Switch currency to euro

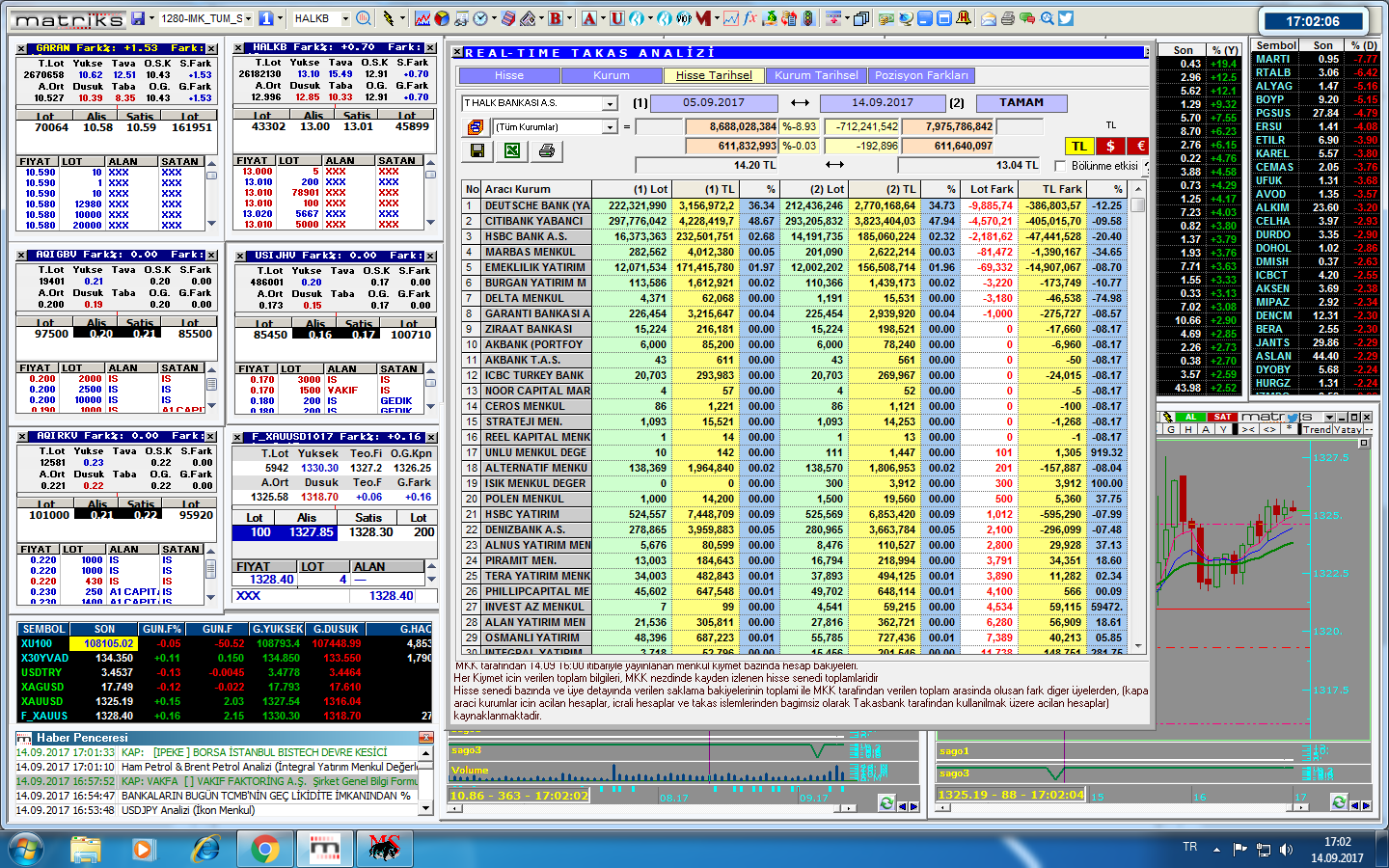1139,146
